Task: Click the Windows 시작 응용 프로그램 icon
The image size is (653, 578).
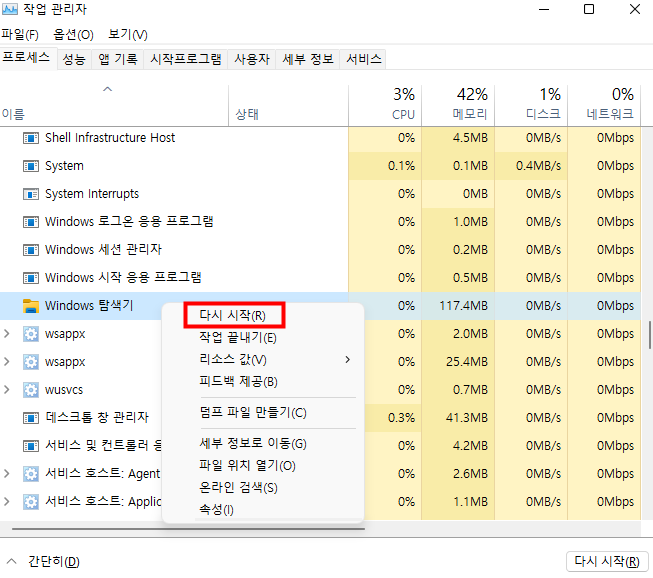Action: coord(31,277)
